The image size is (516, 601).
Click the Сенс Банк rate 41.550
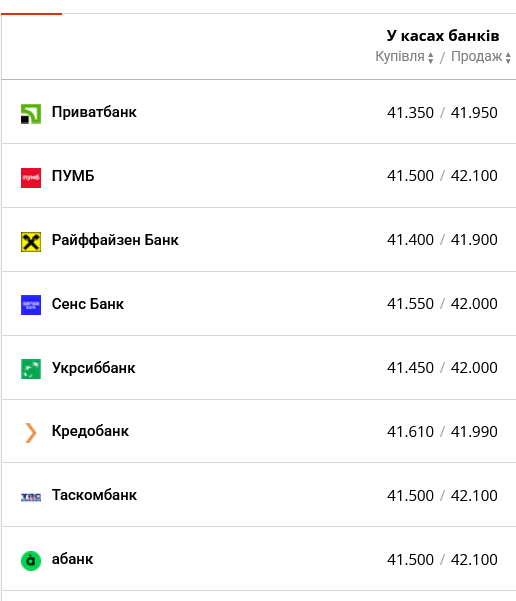(410, 304)
